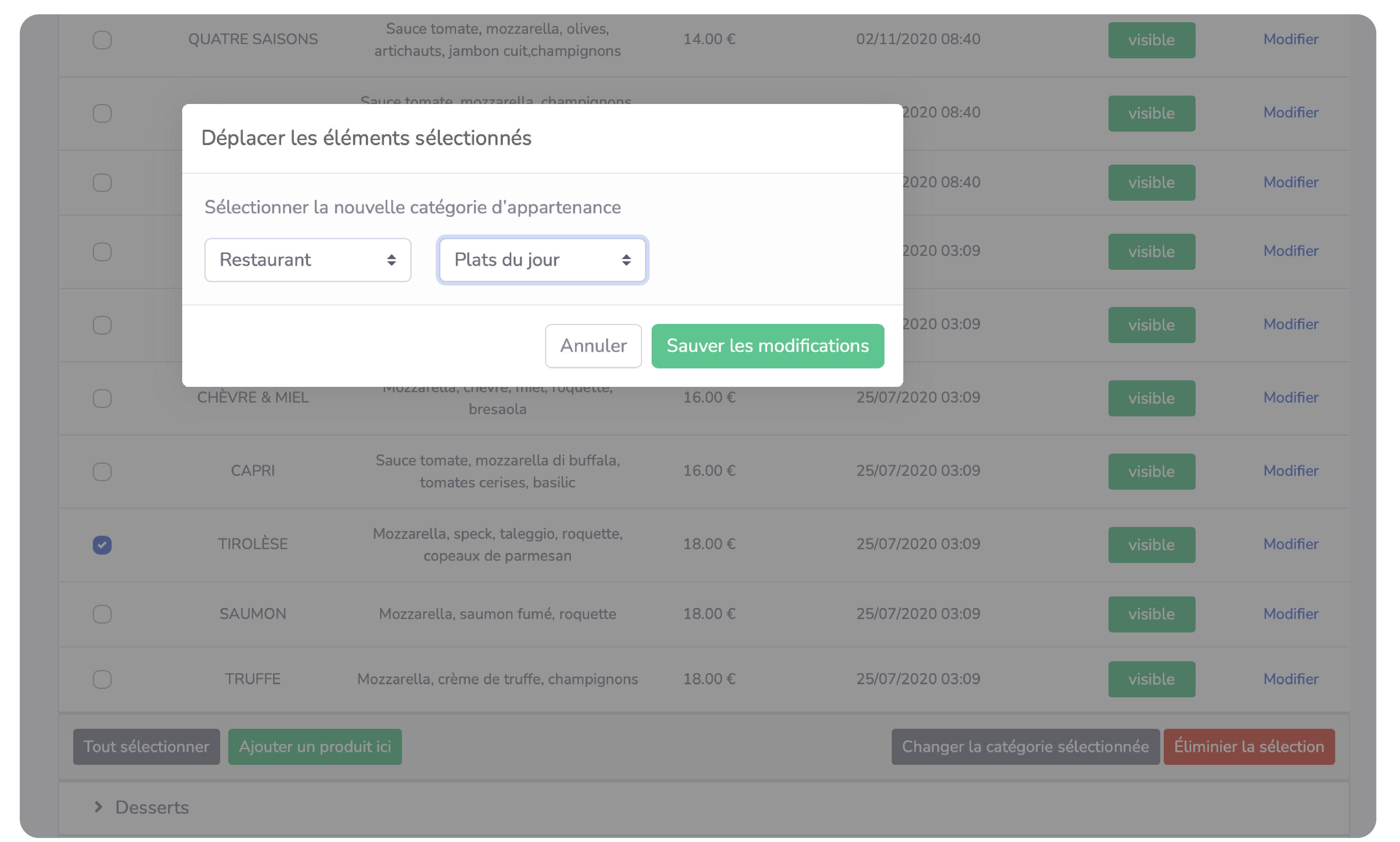Check the CAPRI row checkbox

pyautogui.click(x=102, y=472)
